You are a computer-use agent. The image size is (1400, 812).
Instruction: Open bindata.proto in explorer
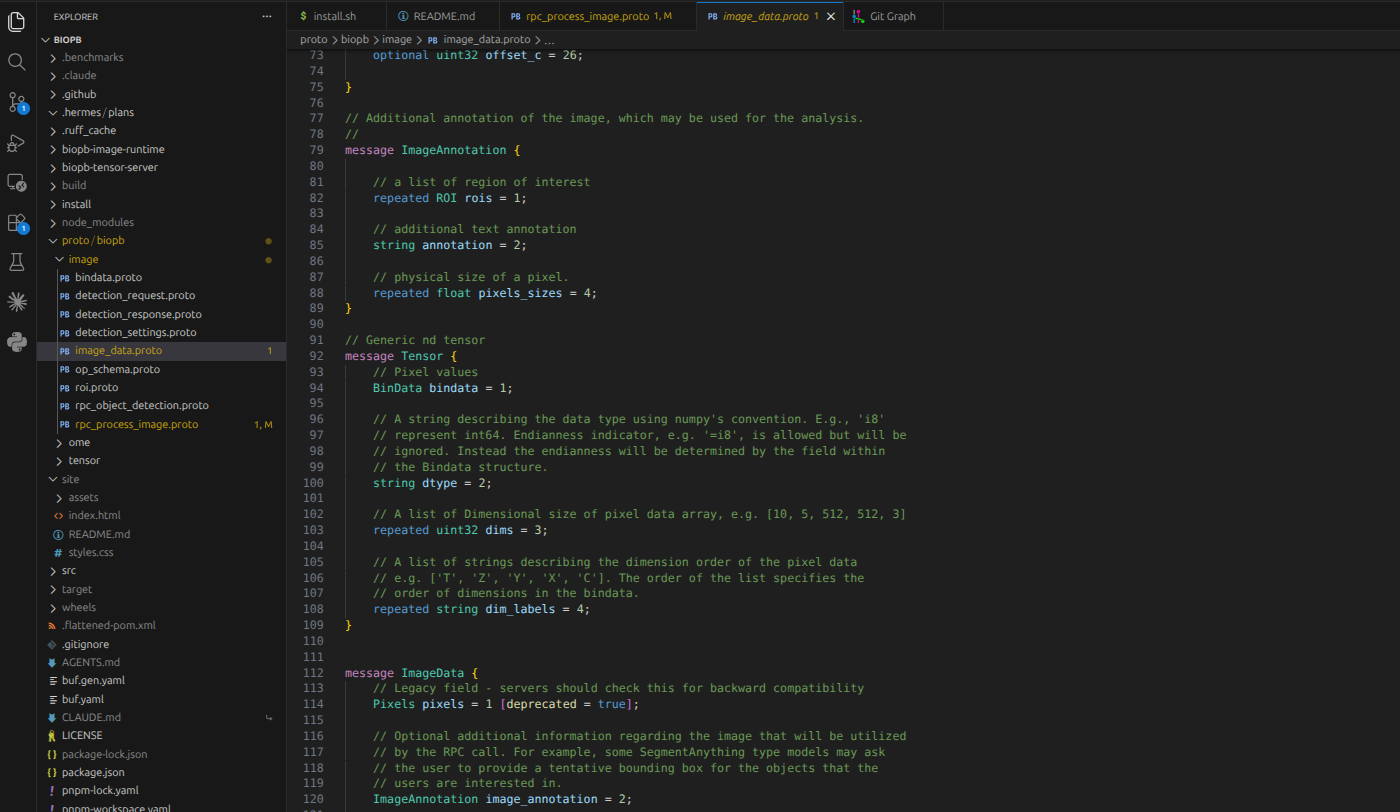(x=108, y=277)
